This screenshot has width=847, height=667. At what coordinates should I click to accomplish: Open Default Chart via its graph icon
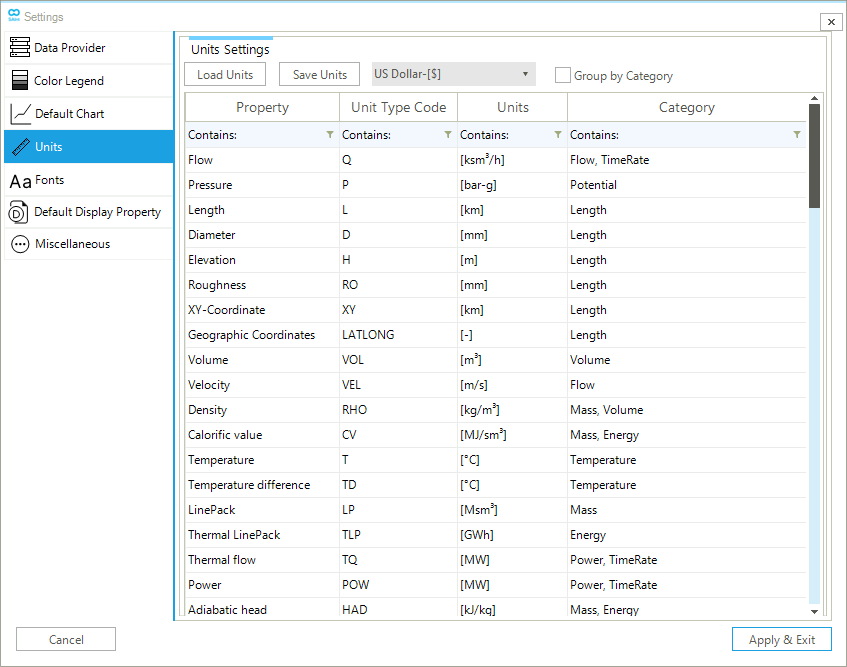tap(20, 114)
